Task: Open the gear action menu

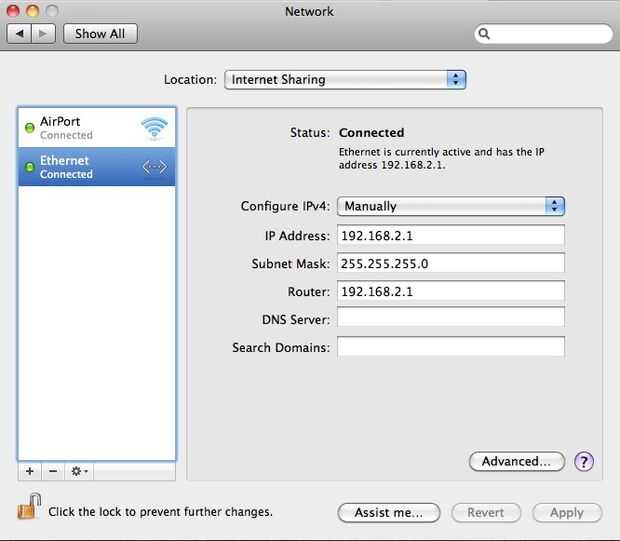Action: click(x=79, y=471)
